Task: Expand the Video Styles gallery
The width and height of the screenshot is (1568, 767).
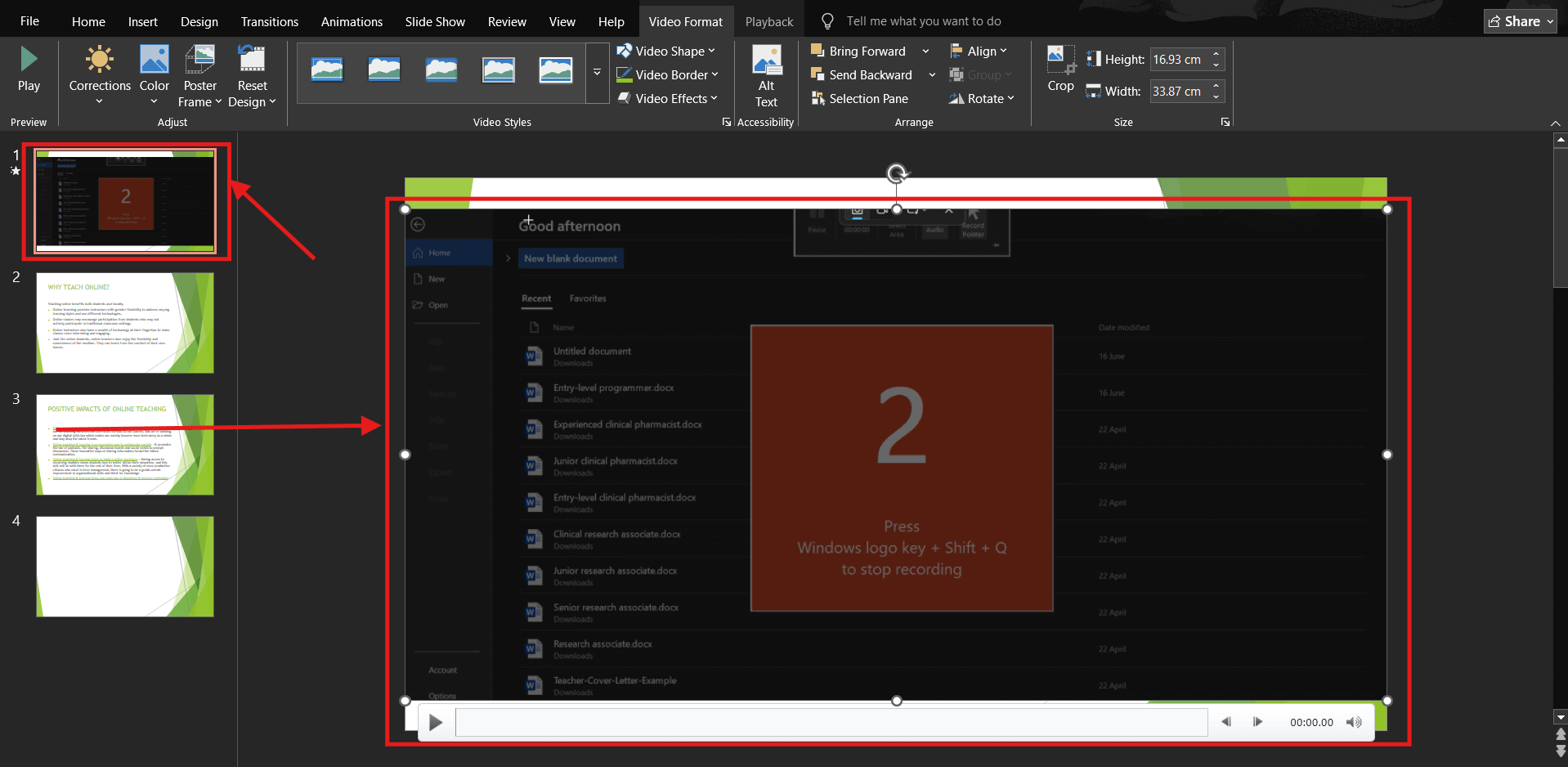Action: 597,74
